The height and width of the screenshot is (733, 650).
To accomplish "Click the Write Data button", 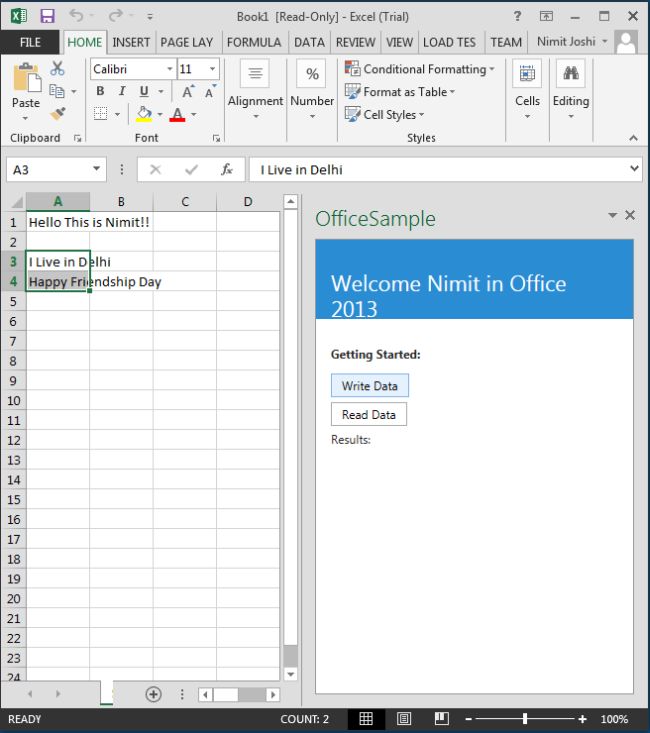I will coord(369,386).
